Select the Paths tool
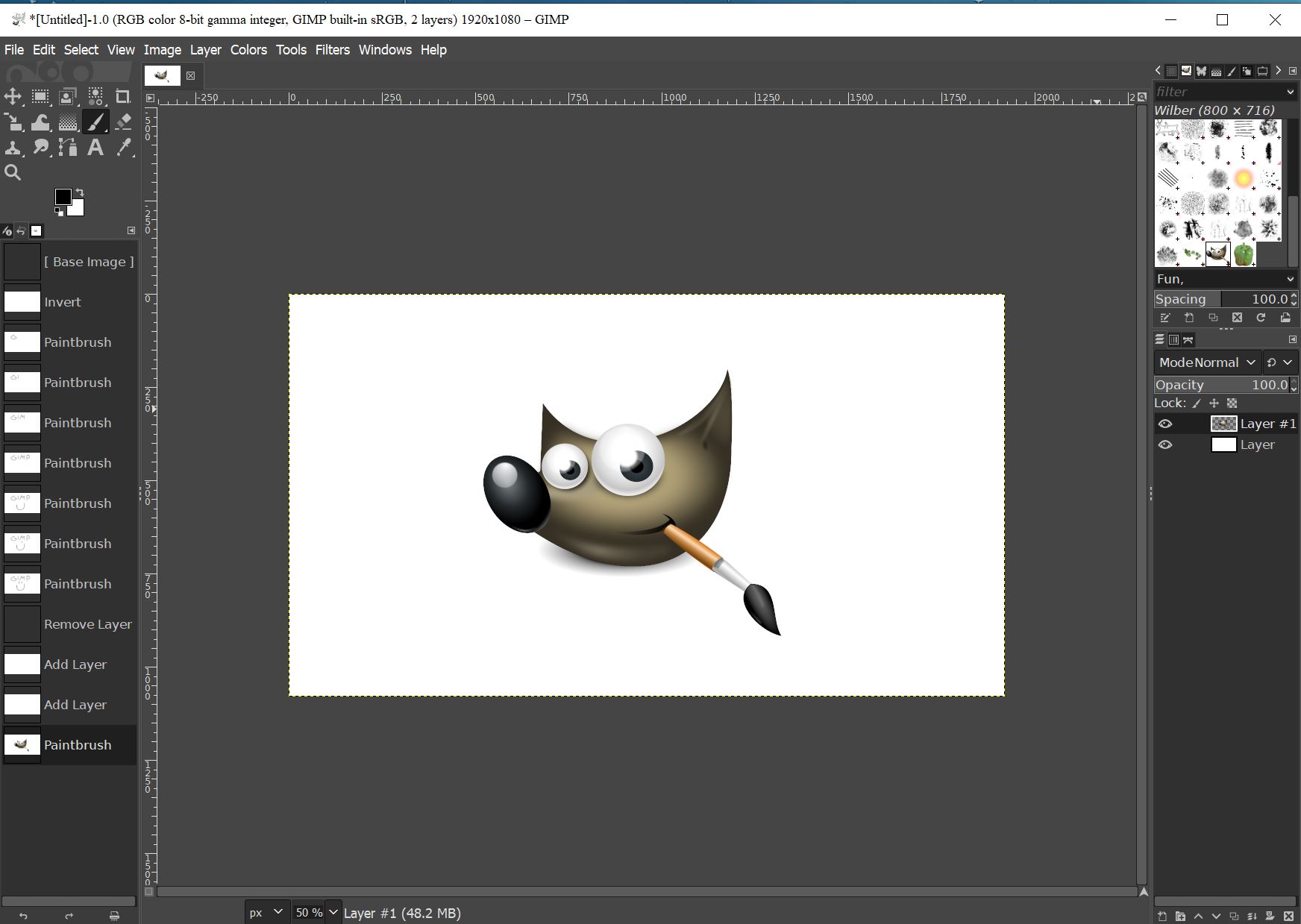Viewport: 1301px width, 924px height. tap(68, 147)
